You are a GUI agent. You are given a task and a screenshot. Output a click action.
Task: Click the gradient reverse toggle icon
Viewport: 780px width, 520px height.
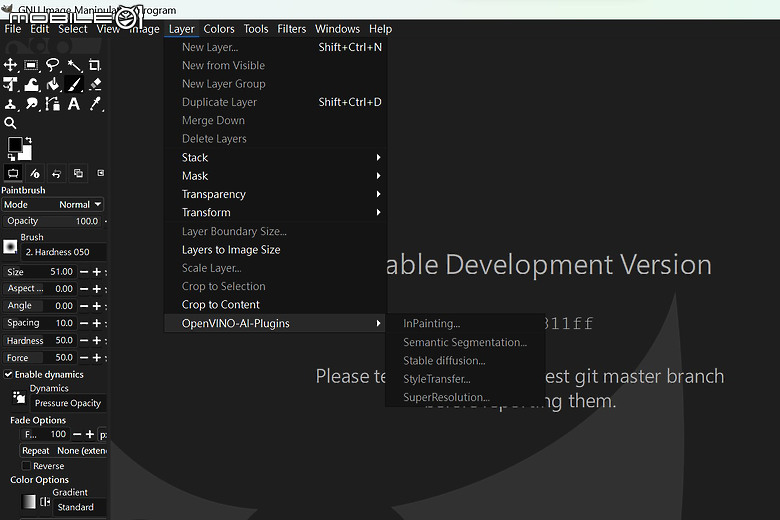[45, 502]
